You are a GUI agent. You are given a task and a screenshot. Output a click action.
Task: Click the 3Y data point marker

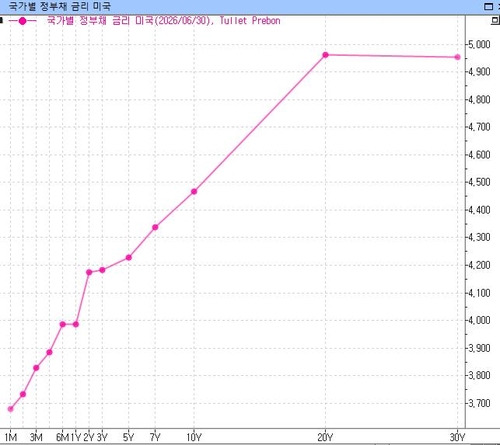tap(102, 270)
